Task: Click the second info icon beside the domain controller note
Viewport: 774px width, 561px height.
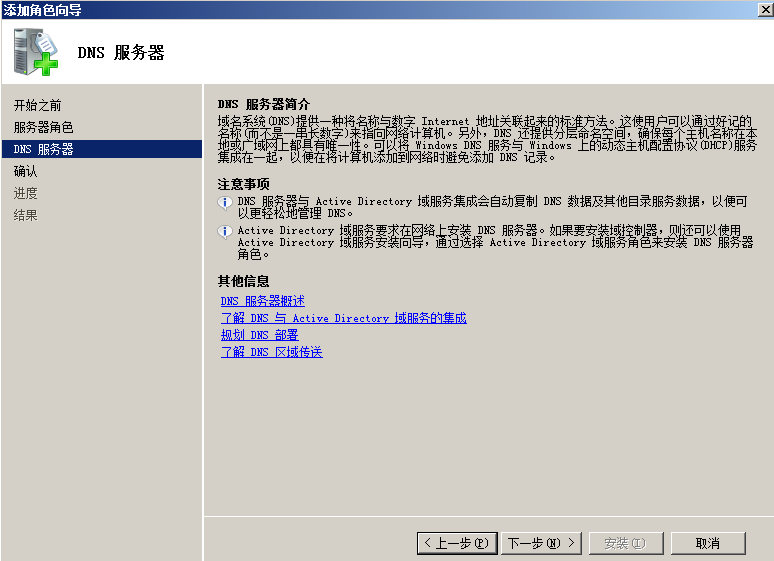Action: click(x=225, y=231)
